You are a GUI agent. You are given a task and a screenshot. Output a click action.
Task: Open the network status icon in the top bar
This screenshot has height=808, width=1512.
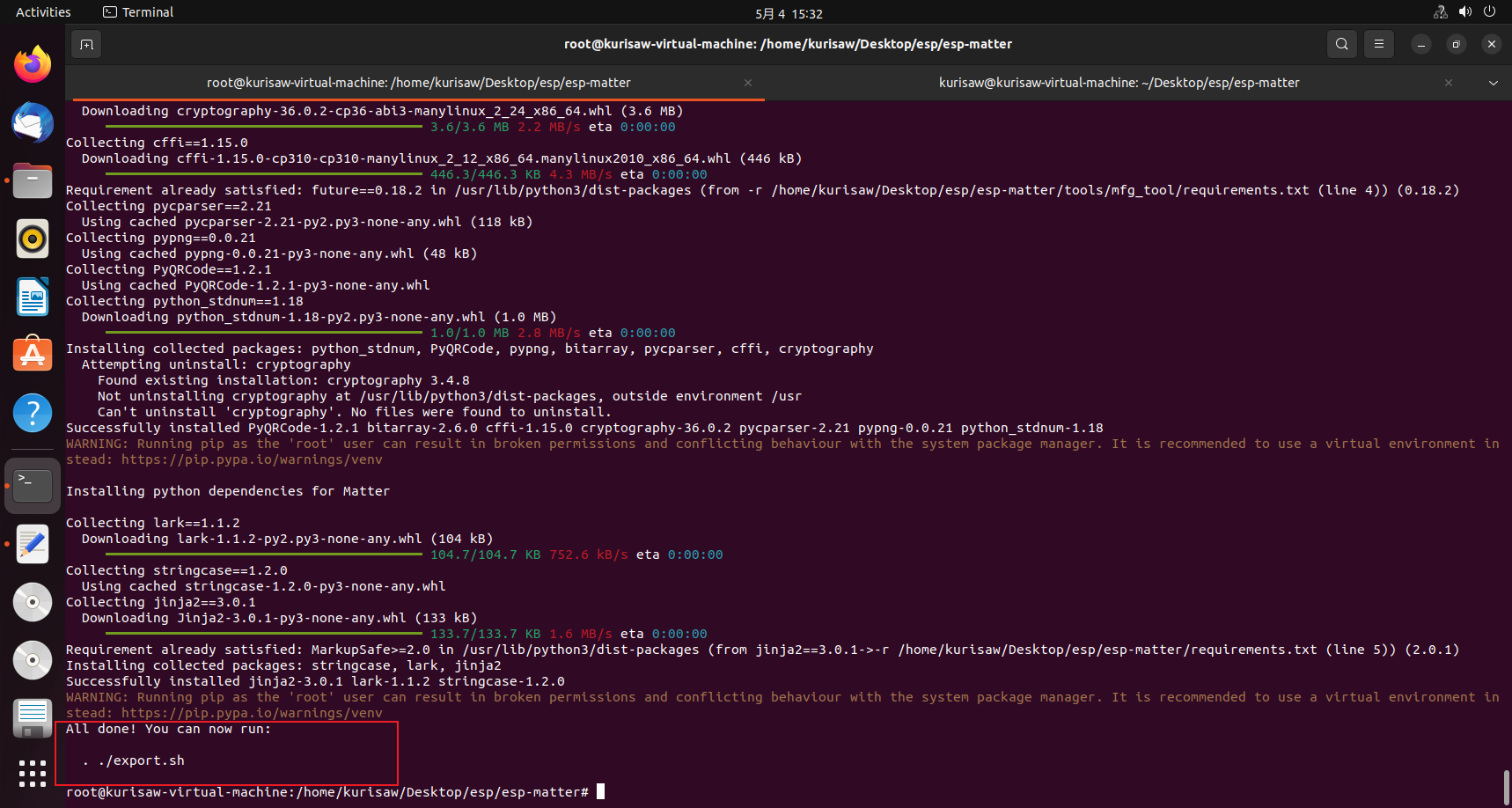(x=1441, y=12)
